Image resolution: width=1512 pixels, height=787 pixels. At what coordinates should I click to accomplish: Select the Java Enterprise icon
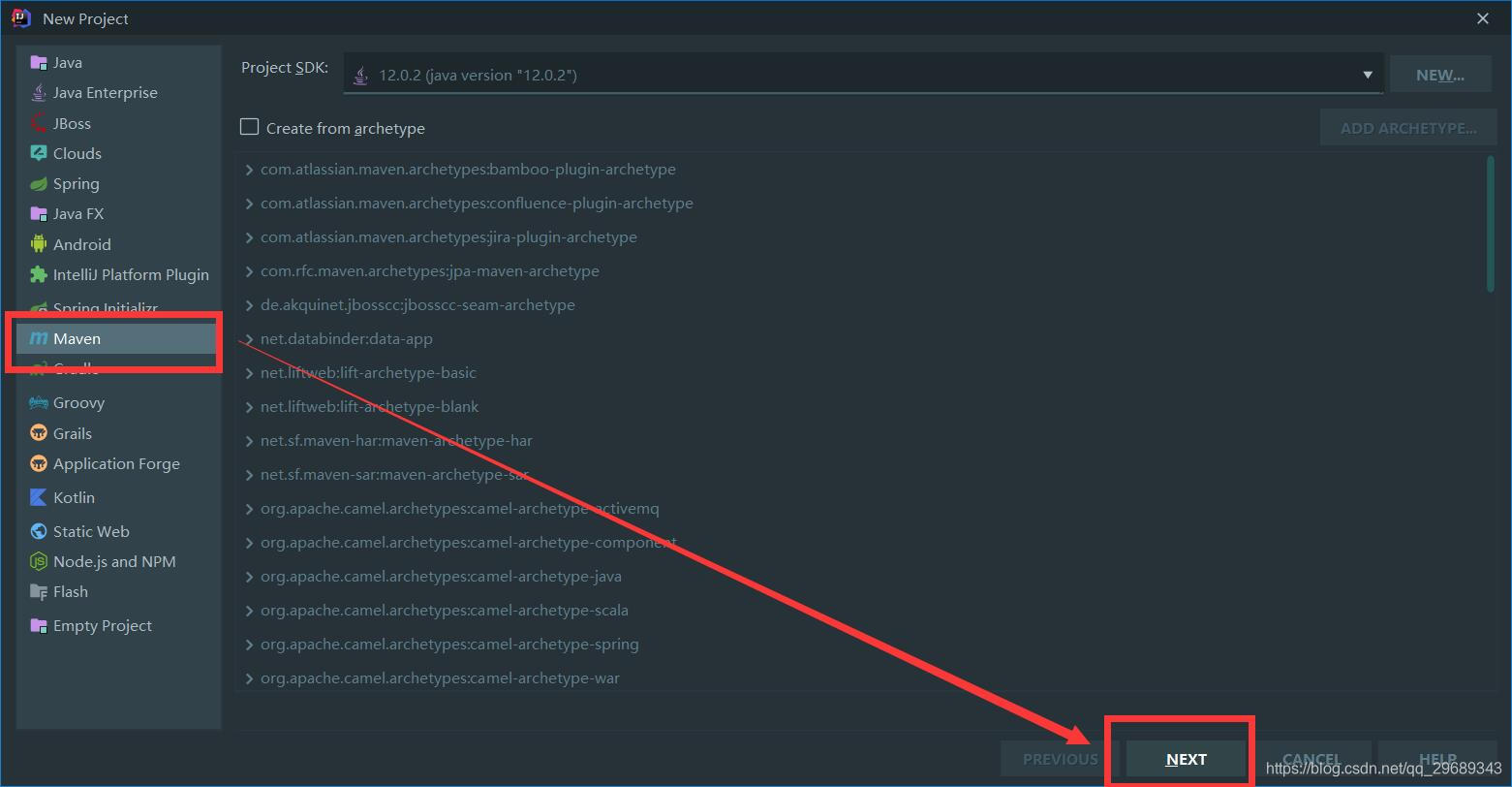39,93
